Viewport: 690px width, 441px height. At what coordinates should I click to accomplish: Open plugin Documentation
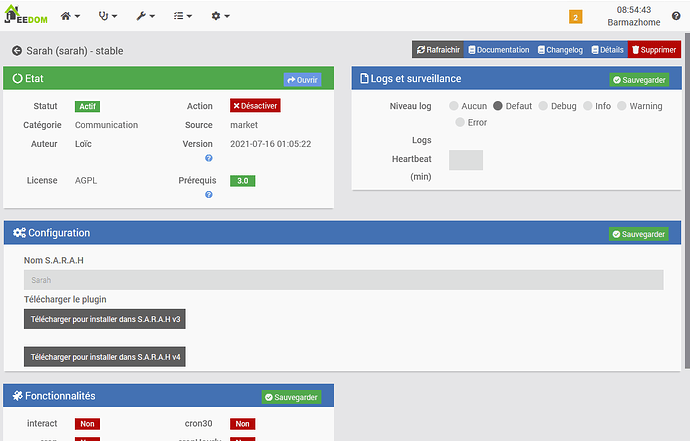(x=499, y=50)
